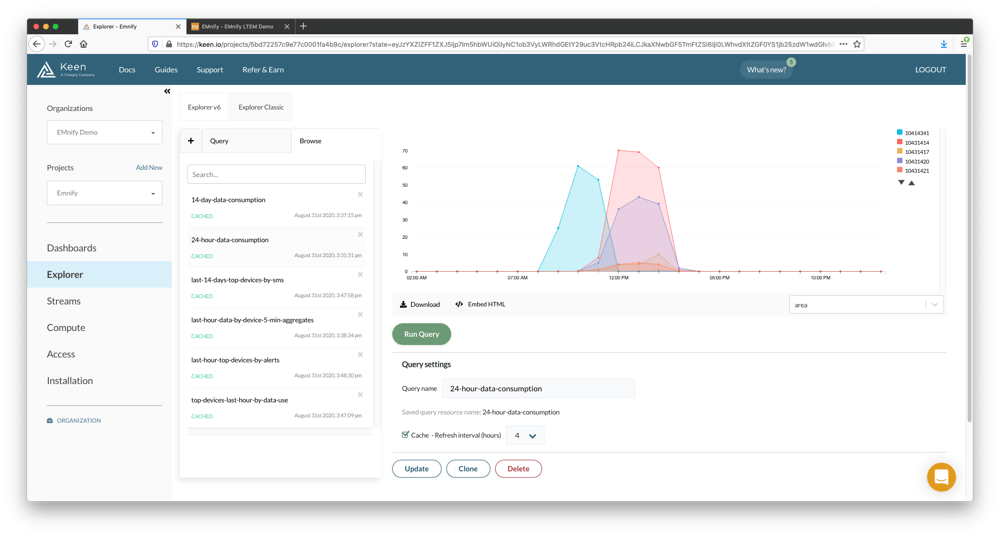This screenshot has width=1000, height=537.
Task: Click the What's new? button
Action: (x=767, y=70)
